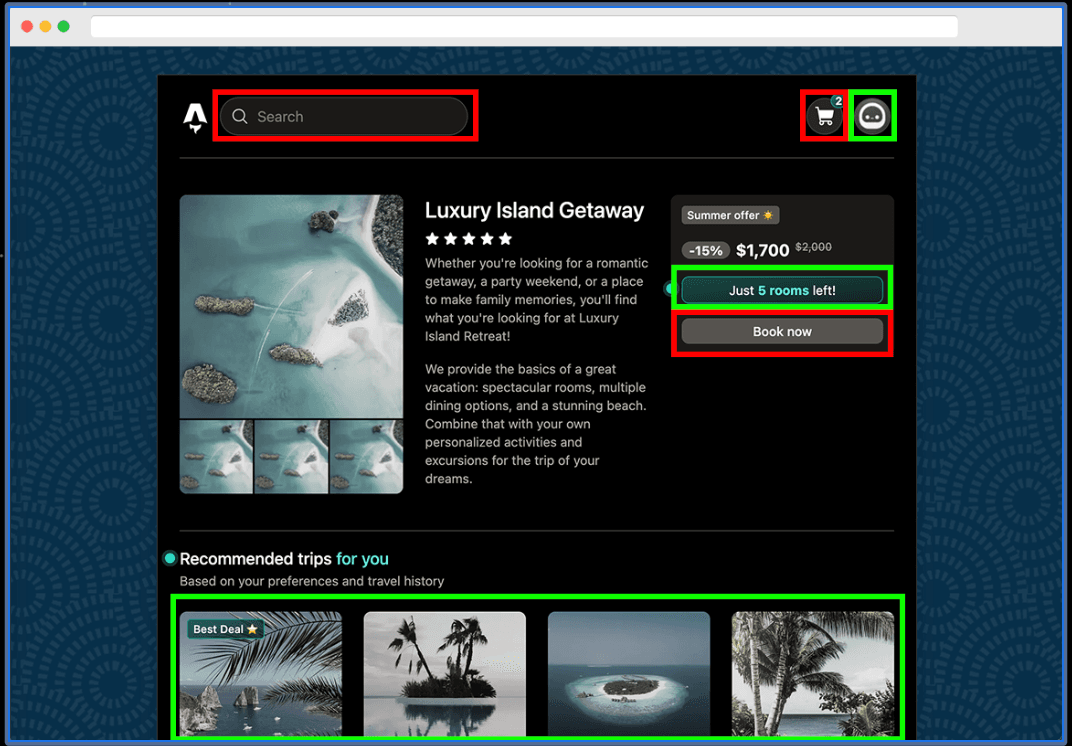Click the first rating star

tap(432, 239)
